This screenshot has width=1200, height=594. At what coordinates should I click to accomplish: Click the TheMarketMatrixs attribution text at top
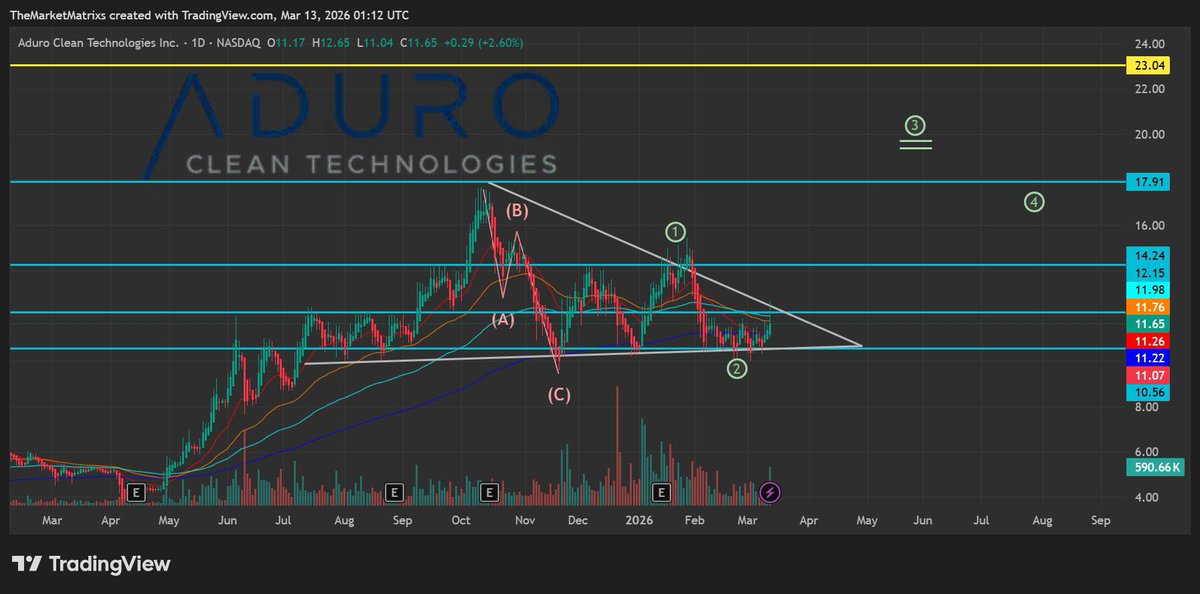[x=210, y=15]
